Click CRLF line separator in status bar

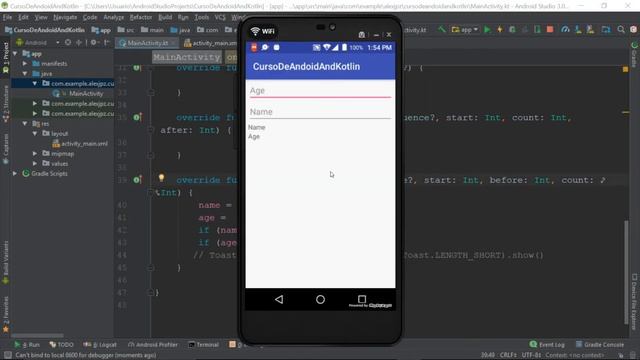[509, 355]
